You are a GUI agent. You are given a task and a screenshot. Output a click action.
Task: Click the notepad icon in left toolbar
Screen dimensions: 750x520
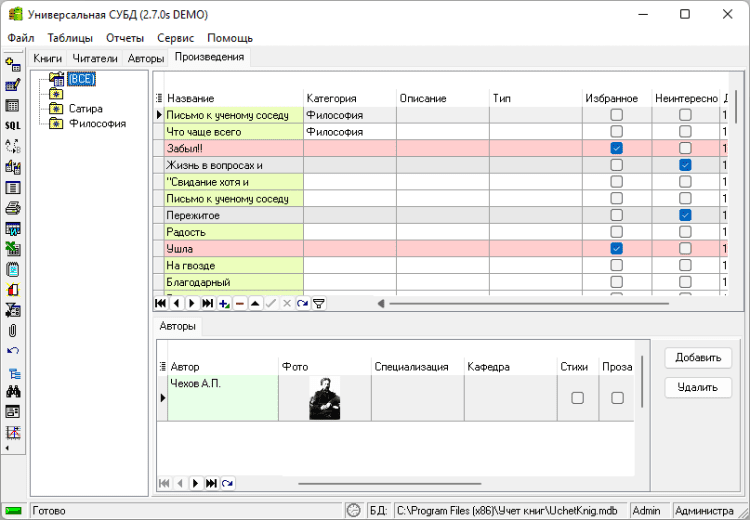tap(13, 269)
